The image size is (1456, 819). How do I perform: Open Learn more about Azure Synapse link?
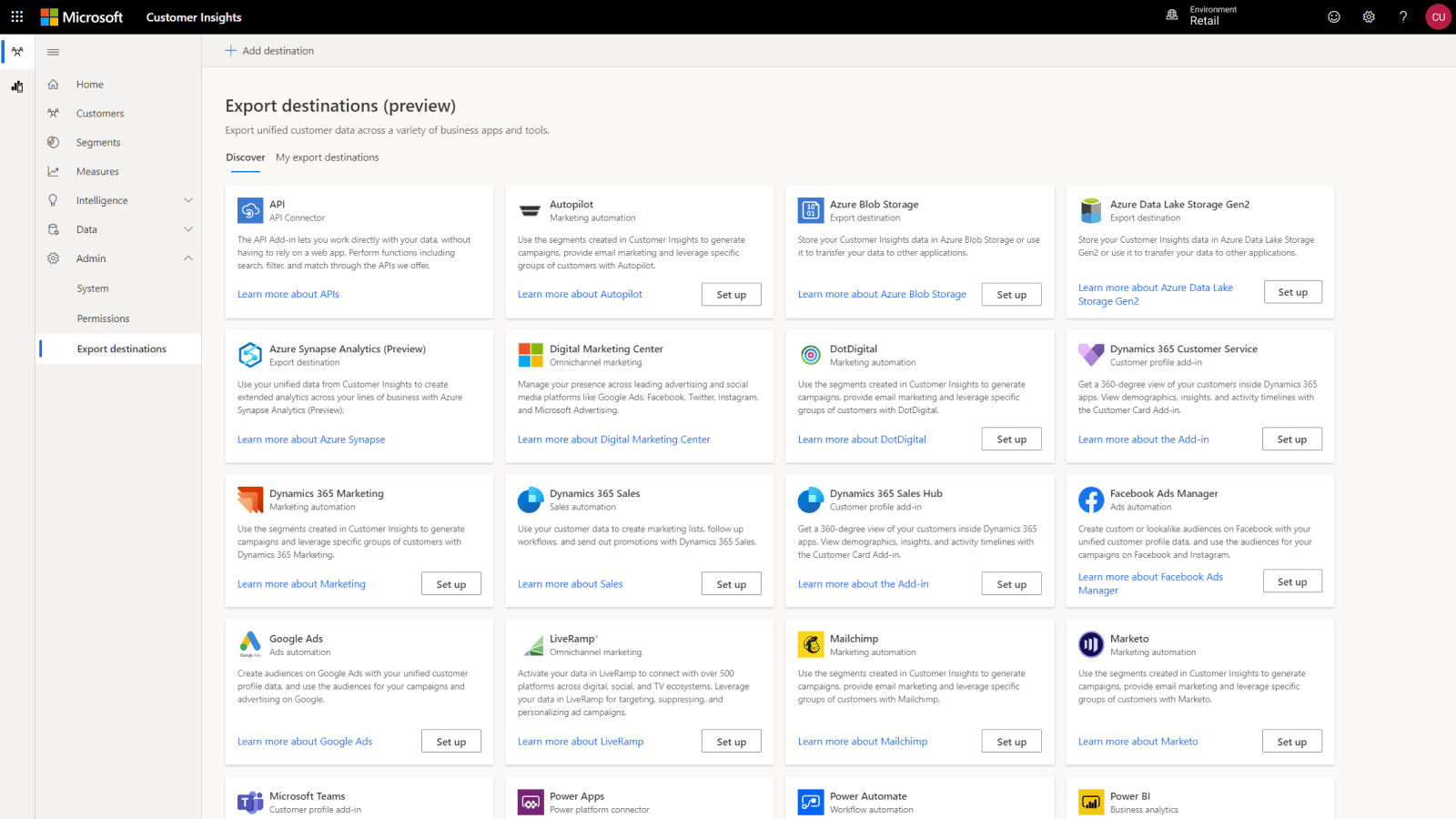tap(311, 440)
